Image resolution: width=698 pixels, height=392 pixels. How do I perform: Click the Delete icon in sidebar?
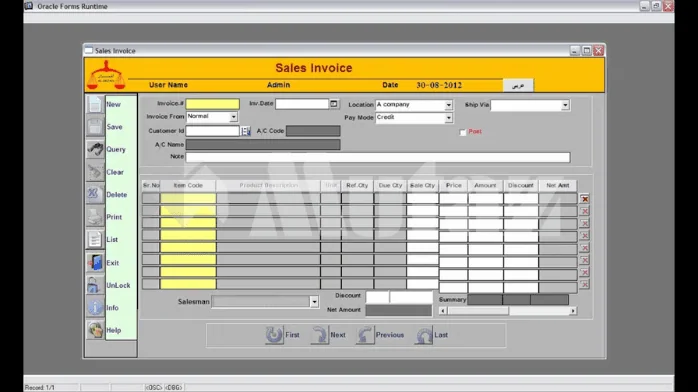pos(95,194)
